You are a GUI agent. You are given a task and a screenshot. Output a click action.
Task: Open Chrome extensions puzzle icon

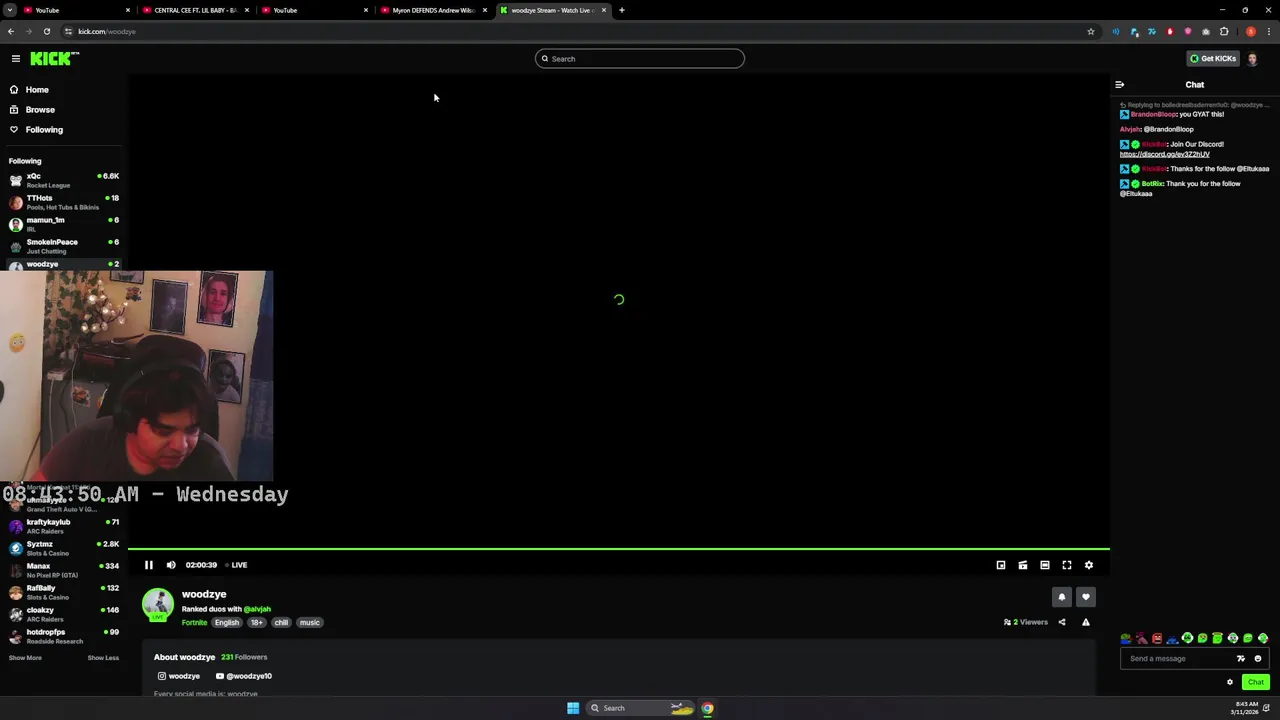point(1224,31)
